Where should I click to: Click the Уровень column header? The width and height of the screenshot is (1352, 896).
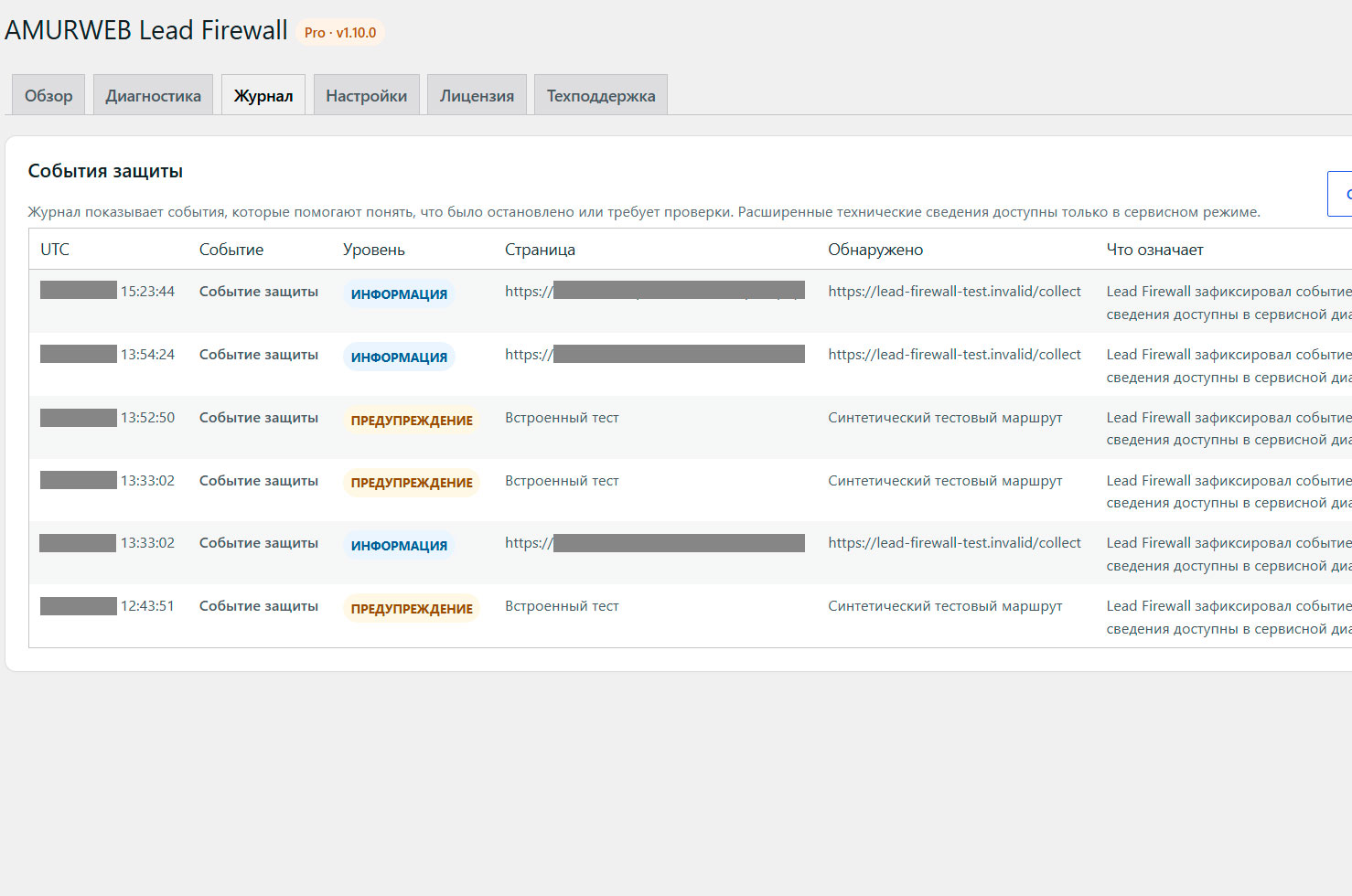(x=373, y=250)
